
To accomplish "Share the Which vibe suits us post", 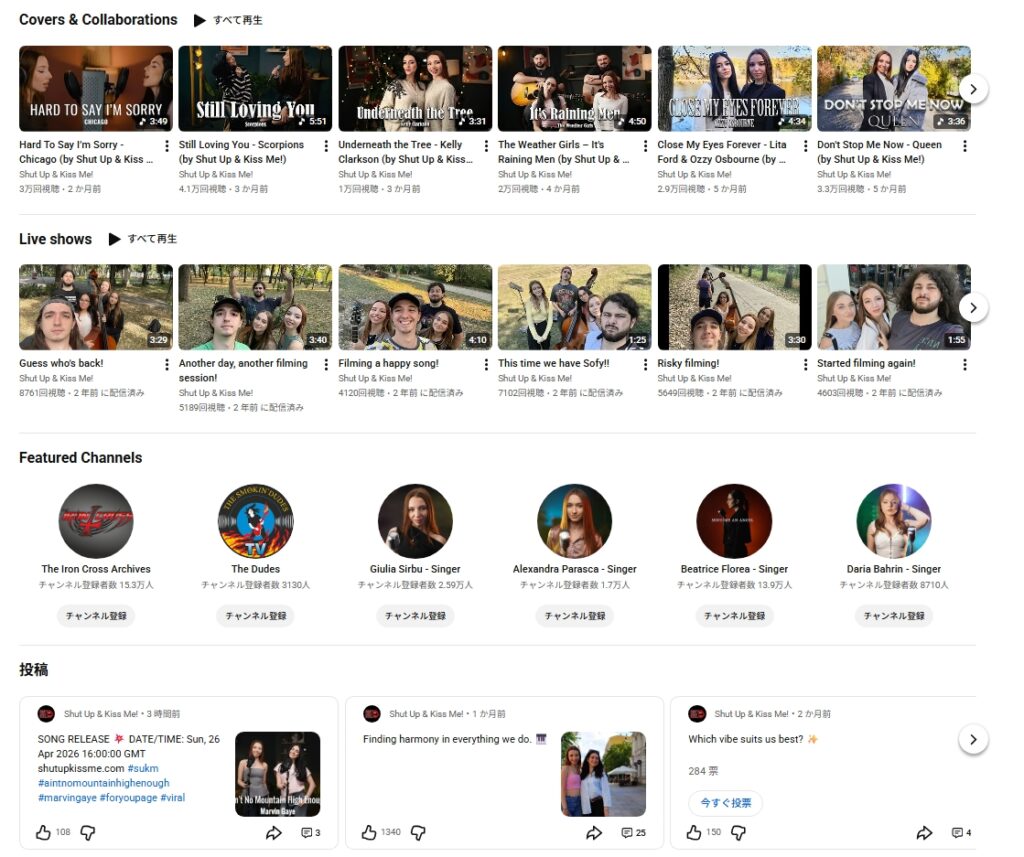I will click(924, 832).
